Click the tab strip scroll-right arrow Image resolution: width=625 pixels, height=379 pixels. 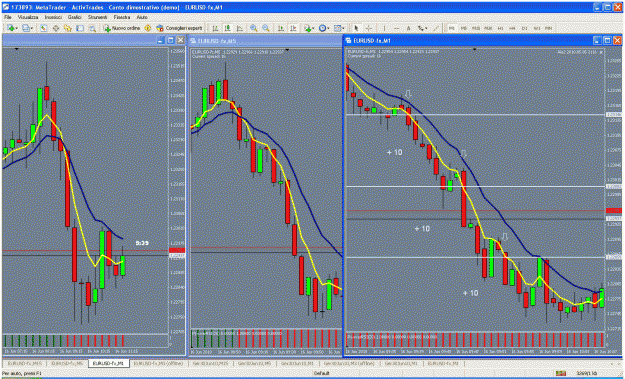620,364
